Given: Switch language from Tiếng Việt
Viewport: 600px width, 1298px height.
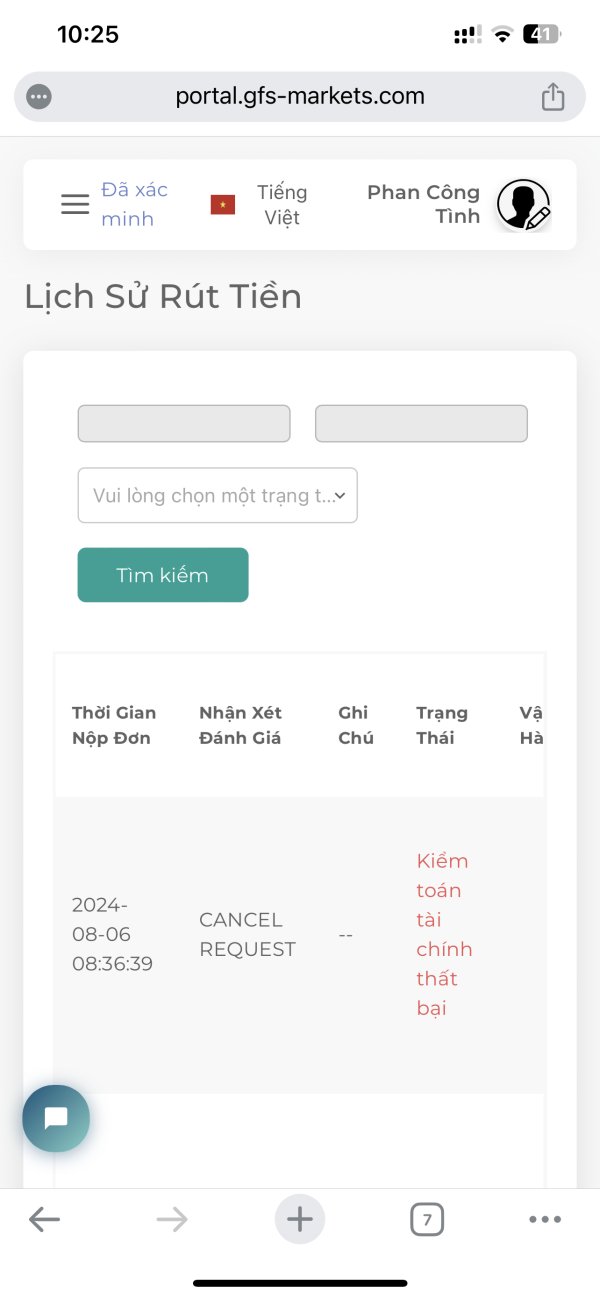Looking at the screenshot, I should 282,205.
